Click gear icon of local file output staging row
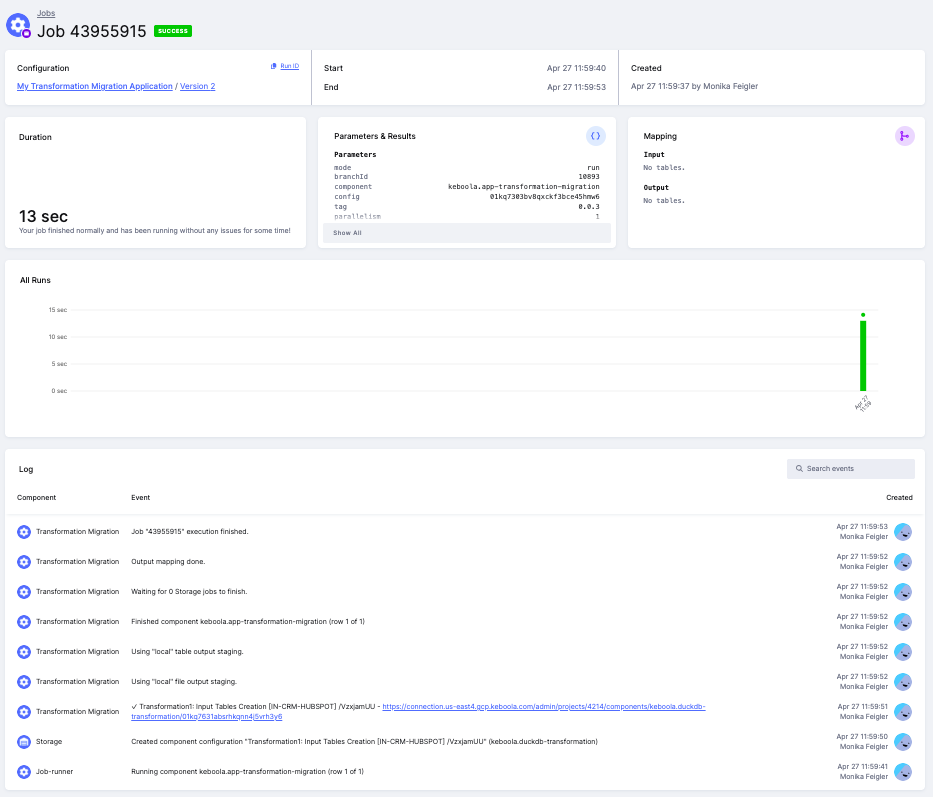 (24, 682)
